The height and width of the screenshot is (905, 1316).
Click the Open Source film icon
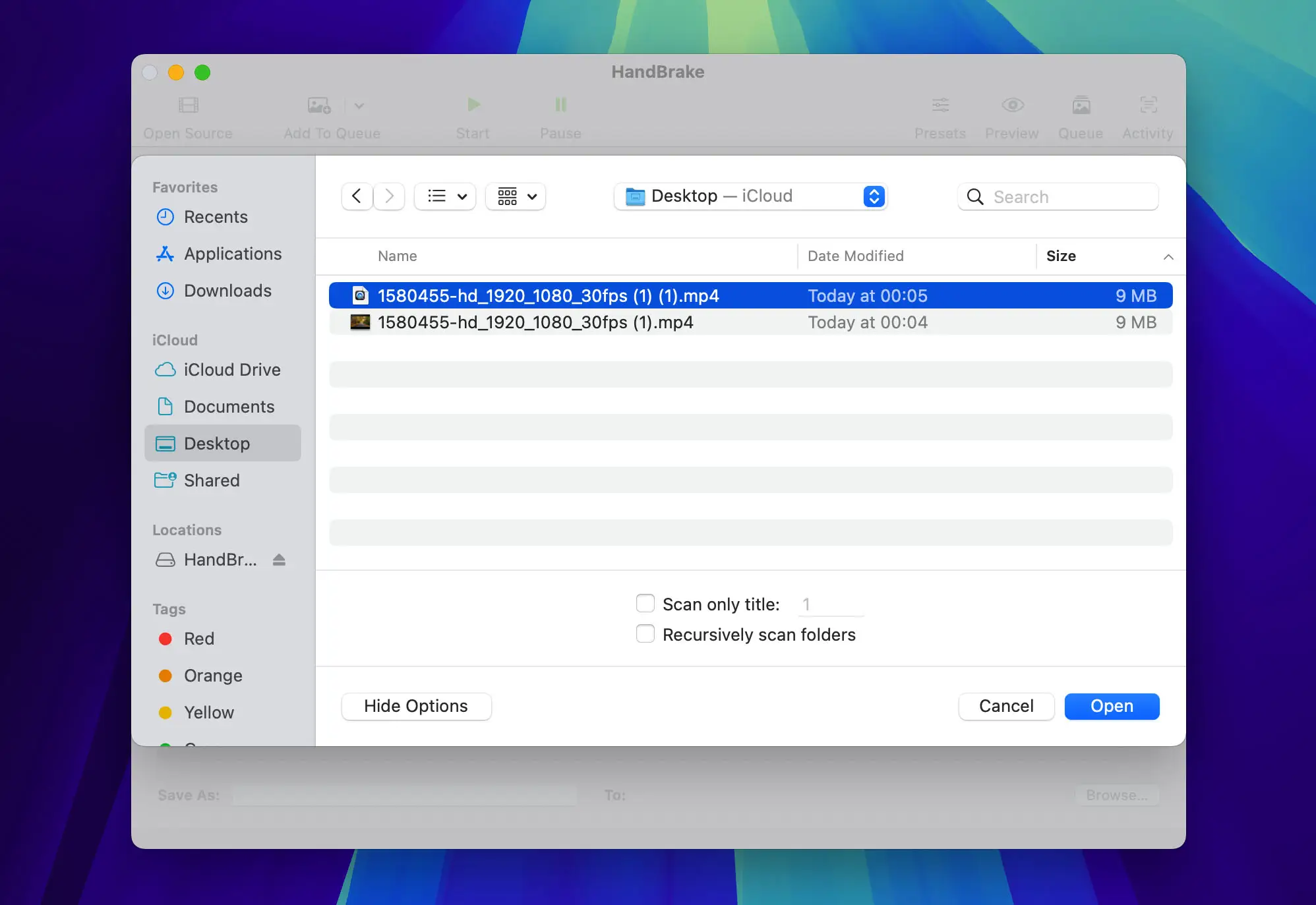coord(189,105)
